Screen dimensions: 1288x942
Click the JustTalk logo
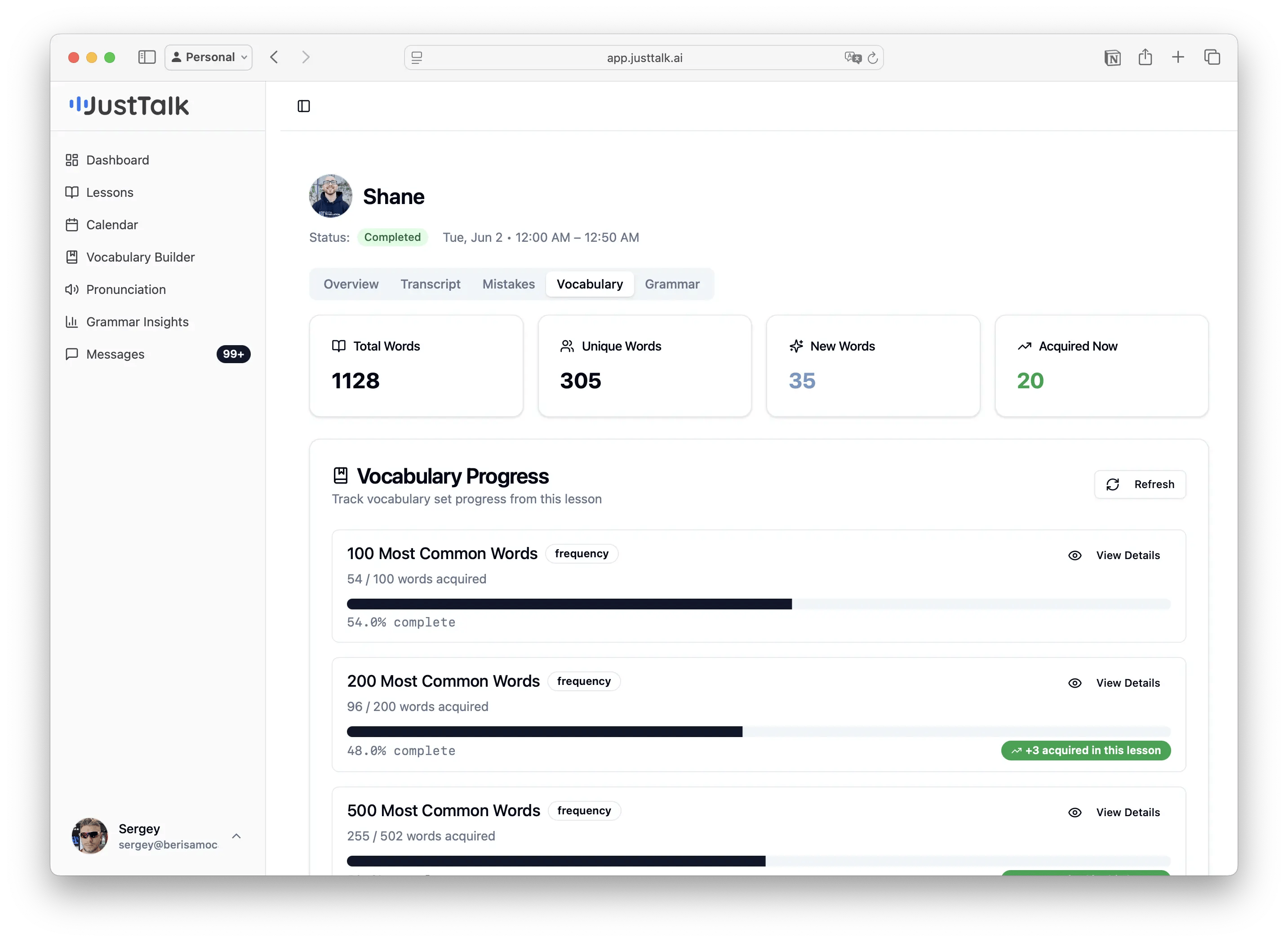129,106
